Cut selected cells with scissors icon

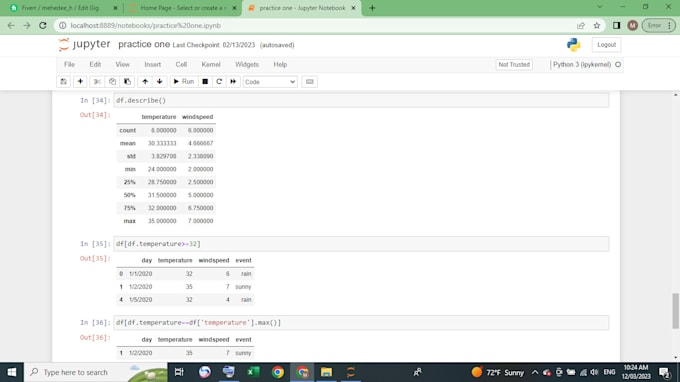click(97, 82)
